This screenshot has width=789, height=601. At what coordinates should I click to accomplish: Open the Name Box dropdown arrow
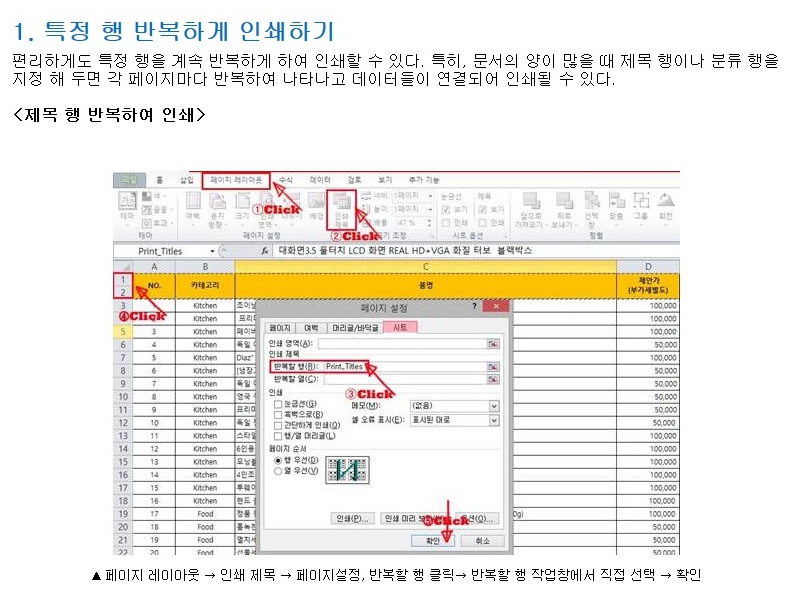coord(212,251)
